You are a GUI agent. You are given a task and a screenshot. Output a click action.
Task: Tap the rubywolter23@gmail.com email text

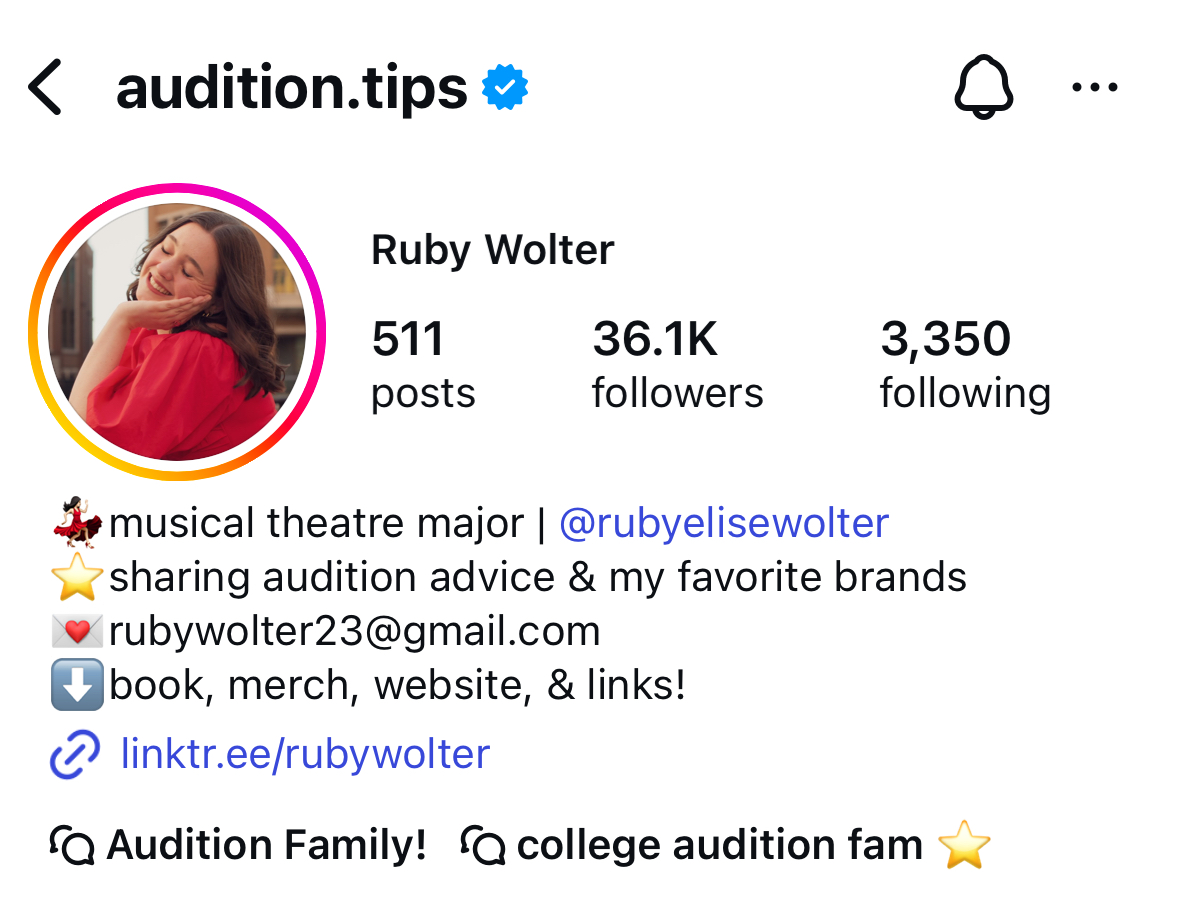point(354,631)
